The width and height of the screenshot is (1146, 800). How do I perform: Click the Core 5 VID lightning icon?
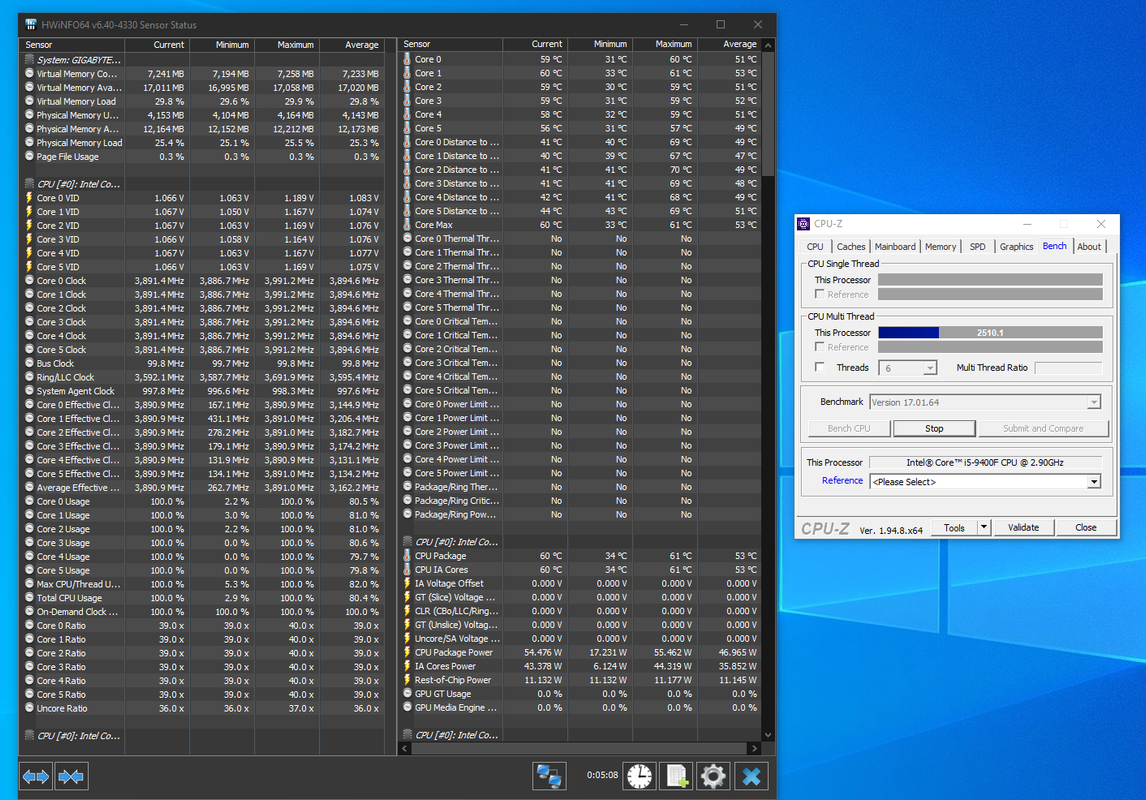point(29,267)
